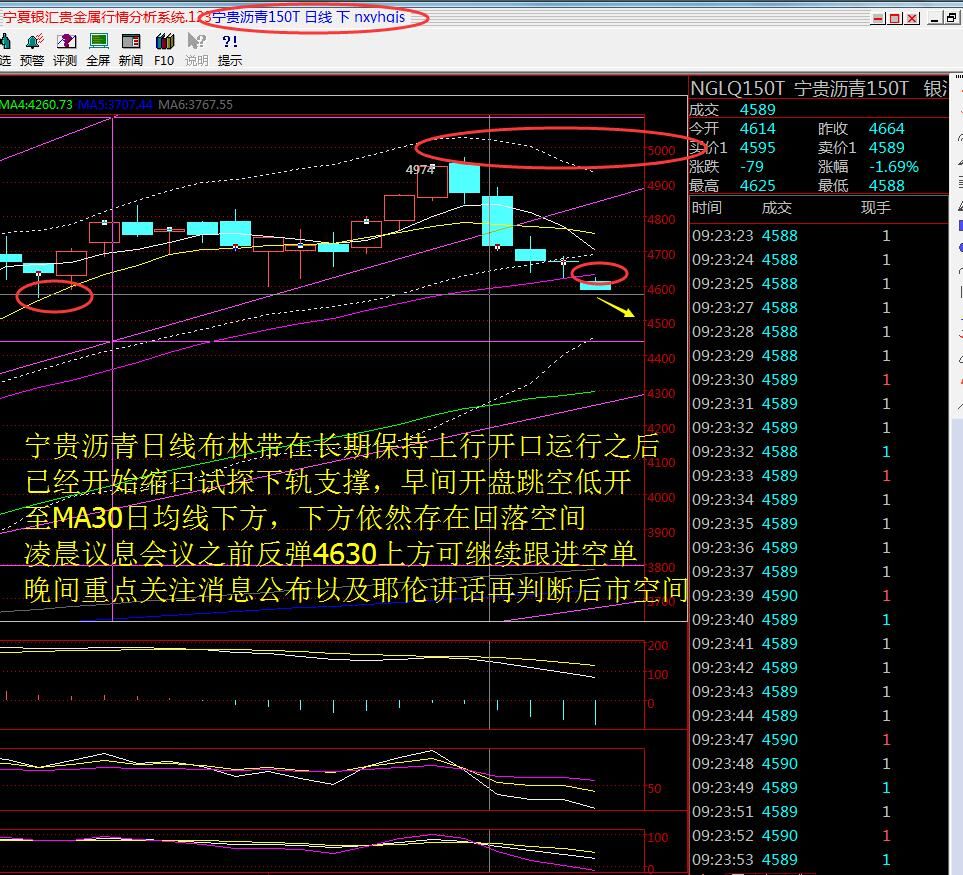Open the 新闻 news panel
This screenshot has height=875, width=963.
(131, 49)
